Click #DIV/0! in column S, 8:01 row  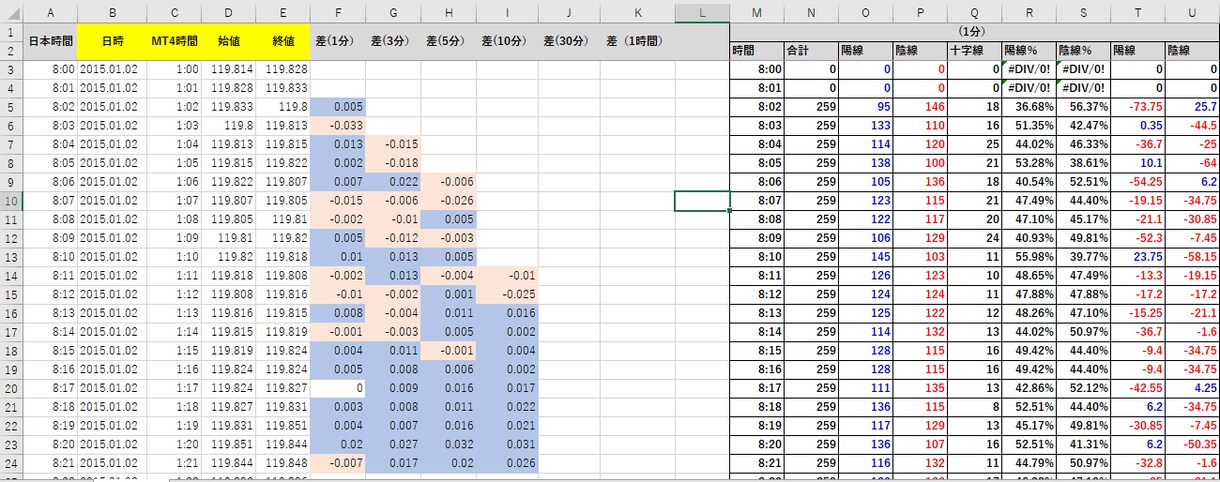pos(1083,87)
